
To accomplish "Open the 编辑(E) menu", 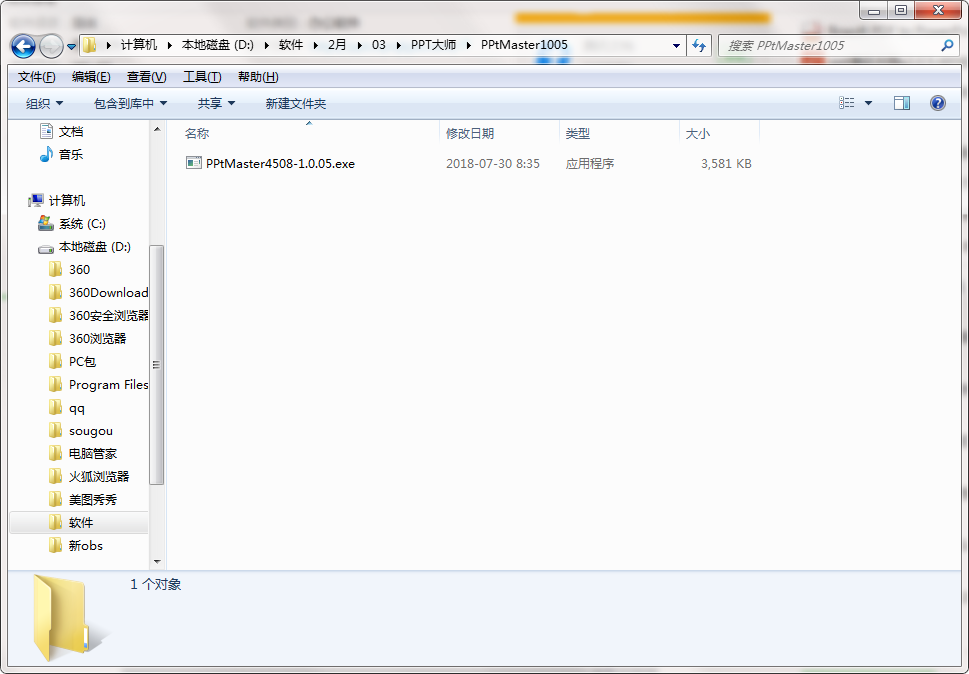I will (91, 77).
